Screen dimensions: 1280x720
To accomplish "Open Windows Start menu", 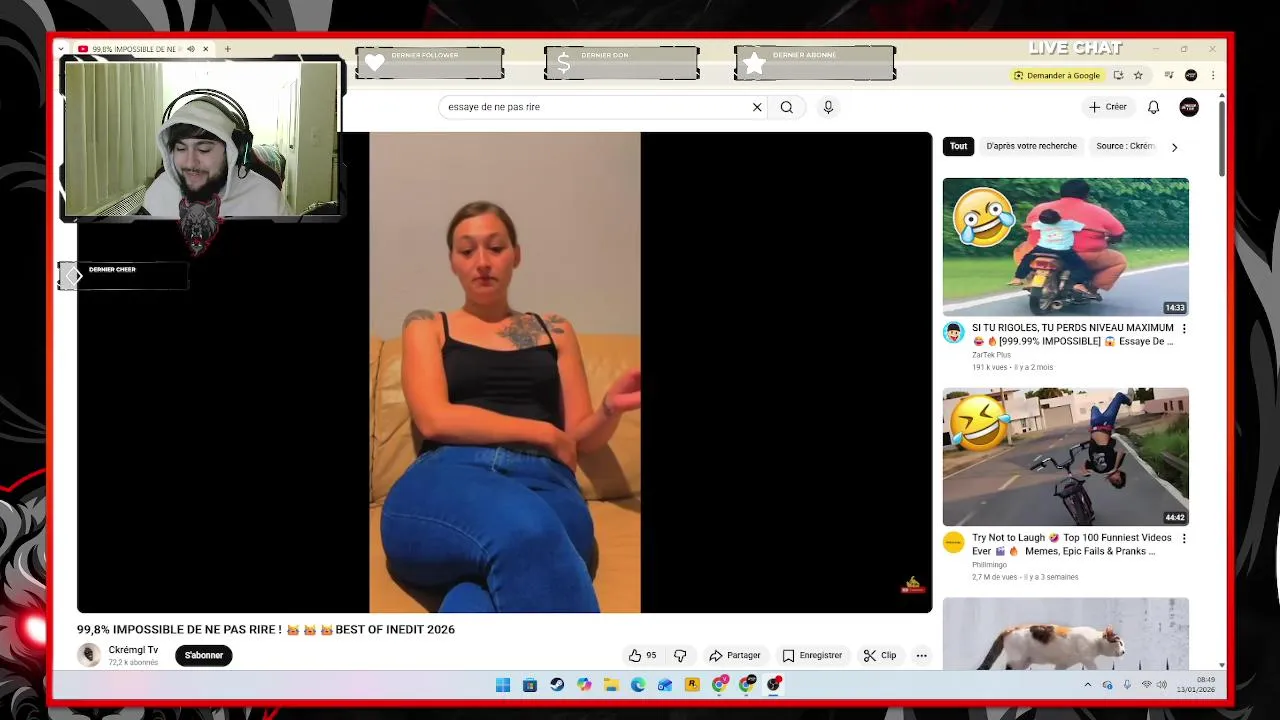I will [503, 685].
